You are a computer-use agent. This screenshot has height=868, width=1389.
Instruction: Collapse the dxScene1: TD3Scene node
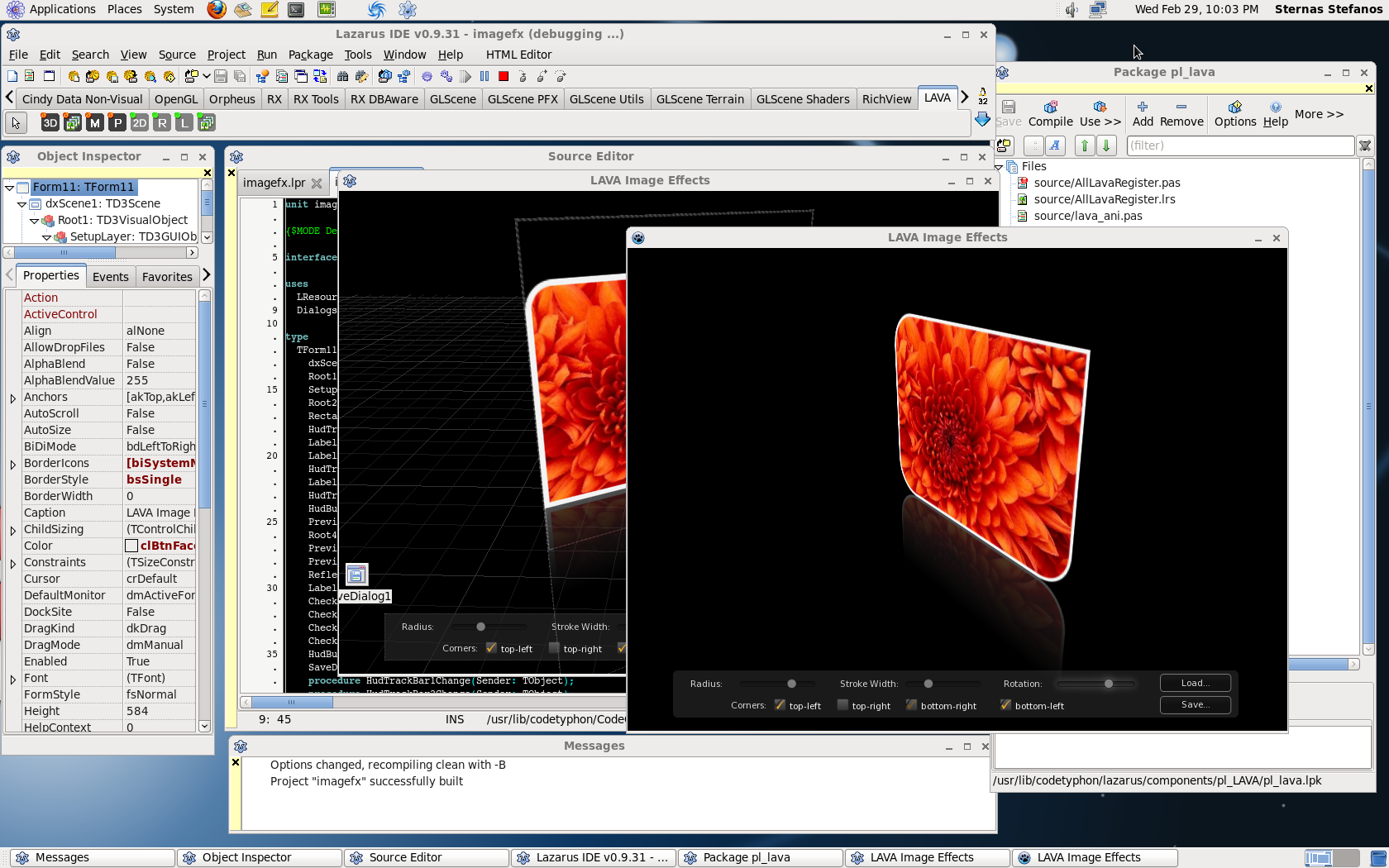click(x=21, y=204)
